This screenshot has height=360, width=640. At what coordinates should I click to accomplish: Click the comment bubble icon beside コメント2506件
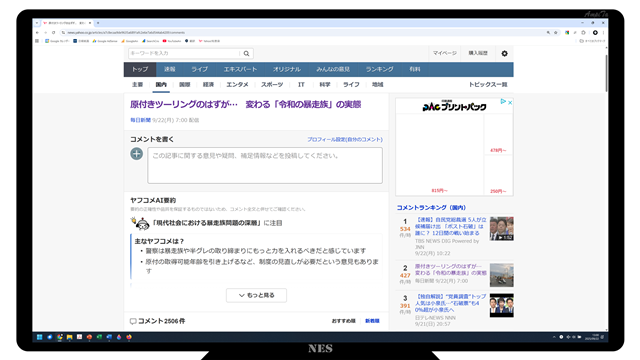point(133,321)
